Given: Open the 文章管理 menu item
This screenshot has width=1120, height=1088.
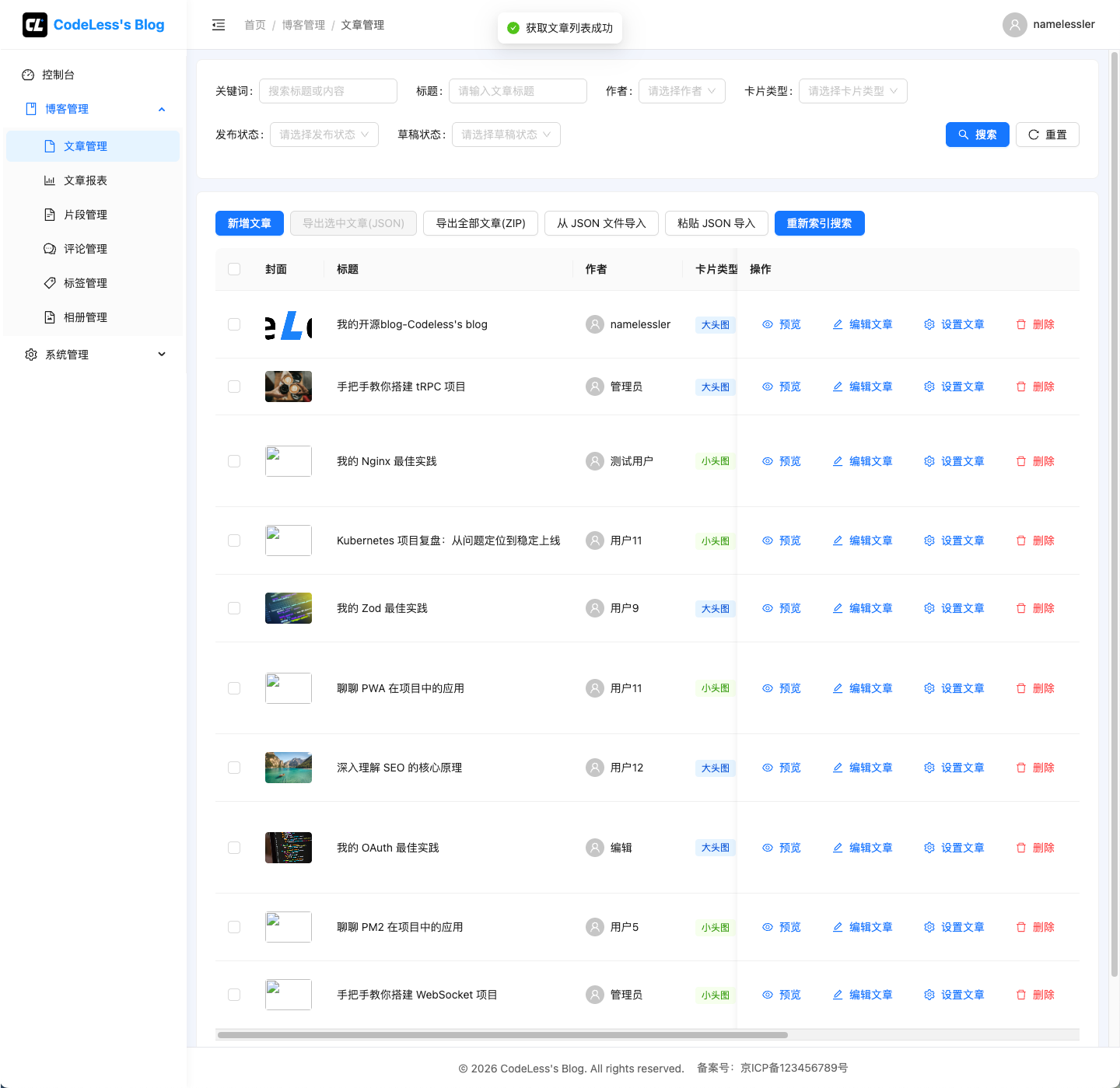Looking at the screenshot, I should 93,146.
